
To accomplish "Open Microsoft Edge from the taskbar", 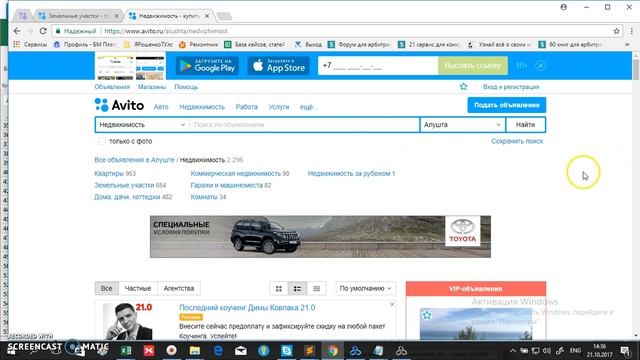I will (218, 351).
